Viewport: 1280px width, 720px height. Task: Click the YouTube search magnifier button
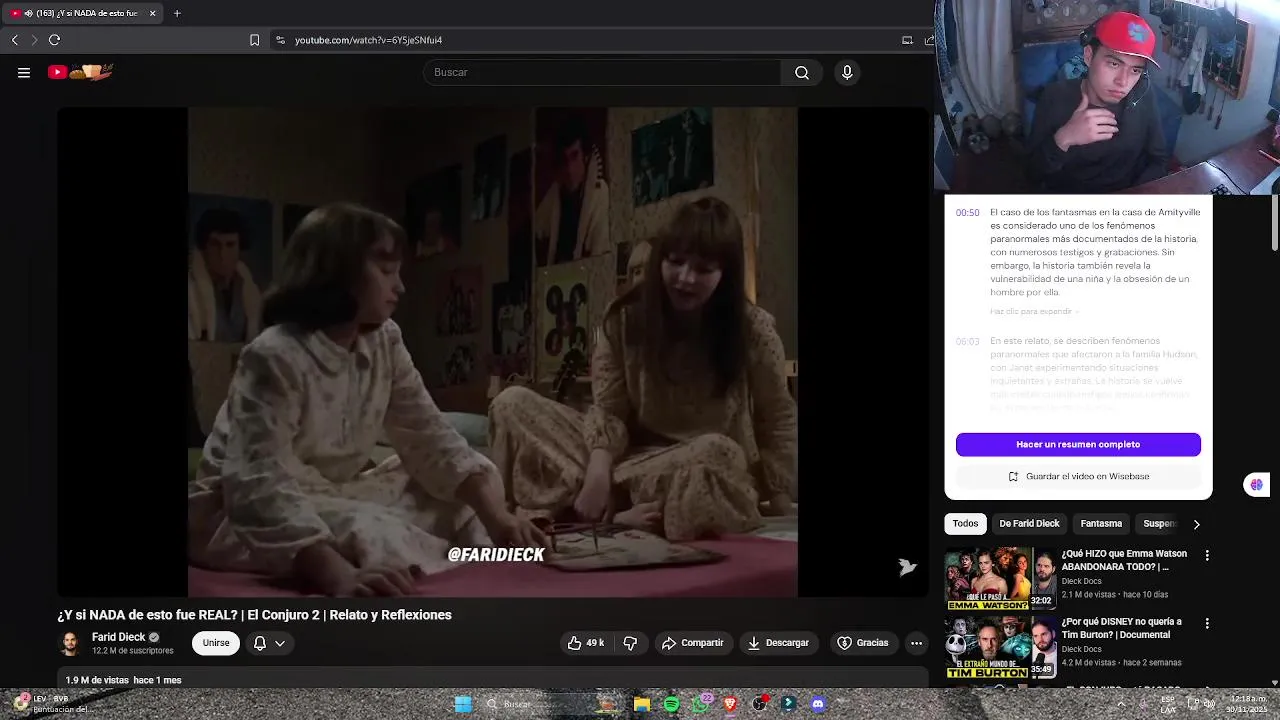pos(802,72)
